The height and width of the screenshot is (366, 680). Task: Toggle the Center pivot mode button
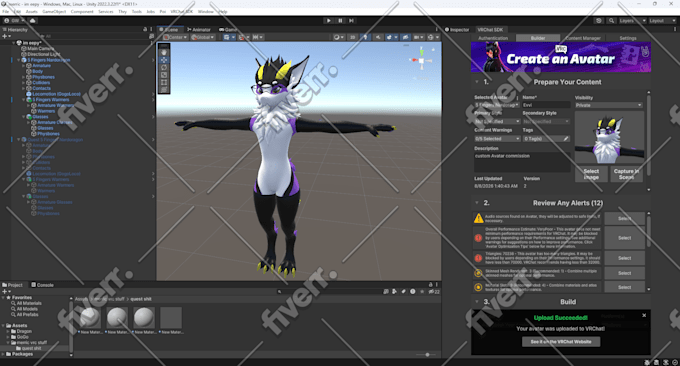[175, 37]
